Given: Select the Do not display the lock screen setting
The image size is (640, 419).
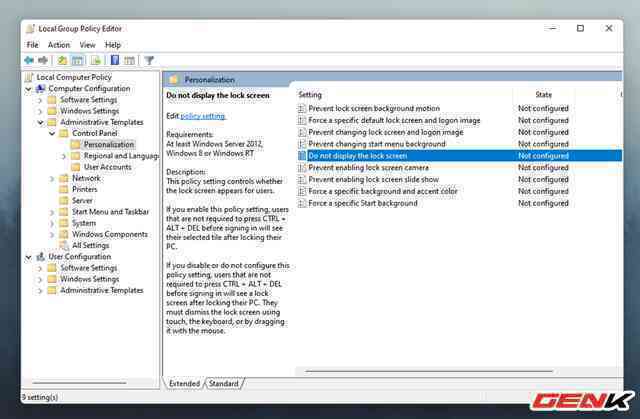Looking at the screenshot, I should 460,156.
